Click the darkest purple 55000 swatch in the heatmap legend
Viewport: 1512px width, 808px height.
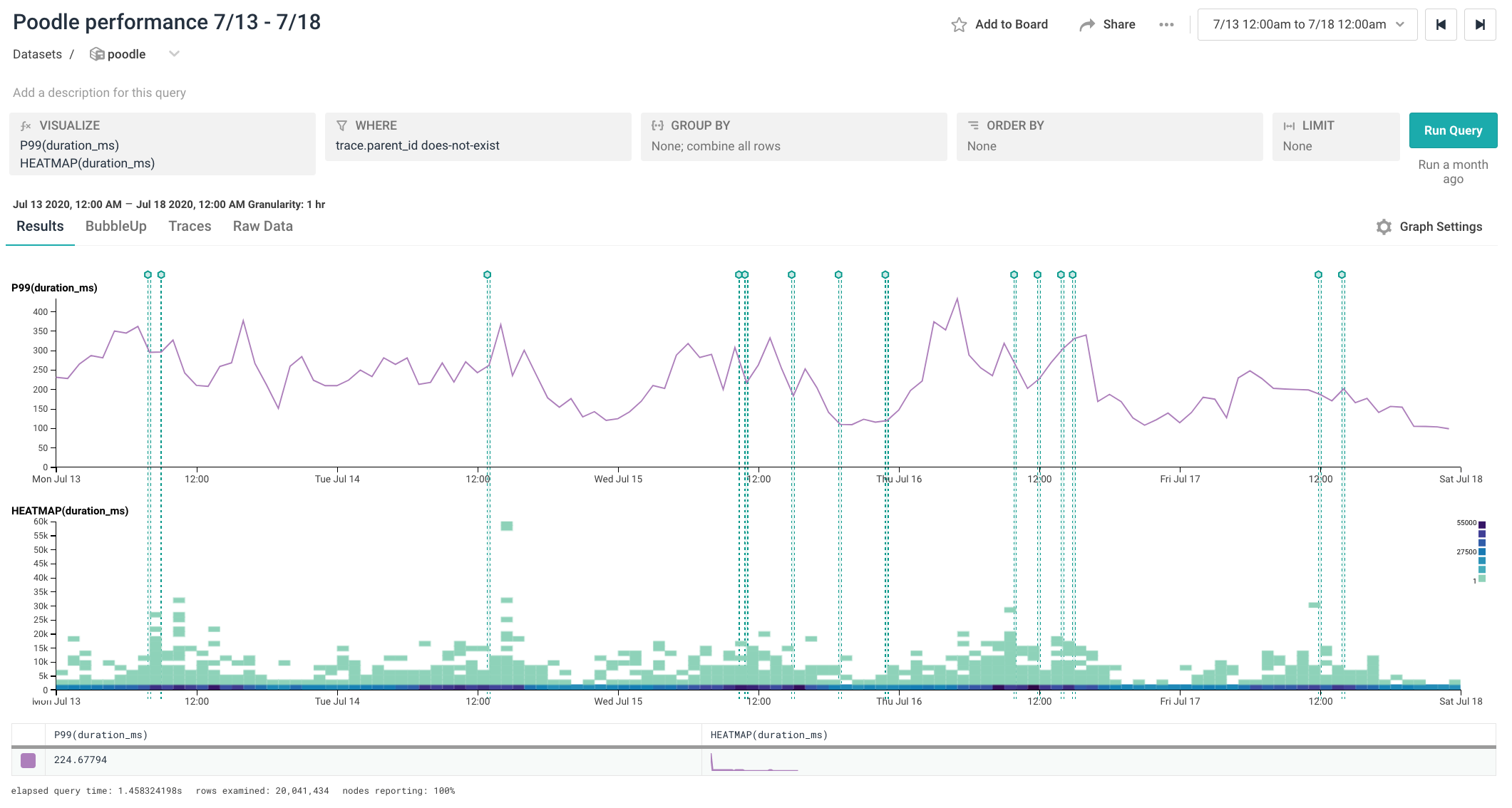1482,524
